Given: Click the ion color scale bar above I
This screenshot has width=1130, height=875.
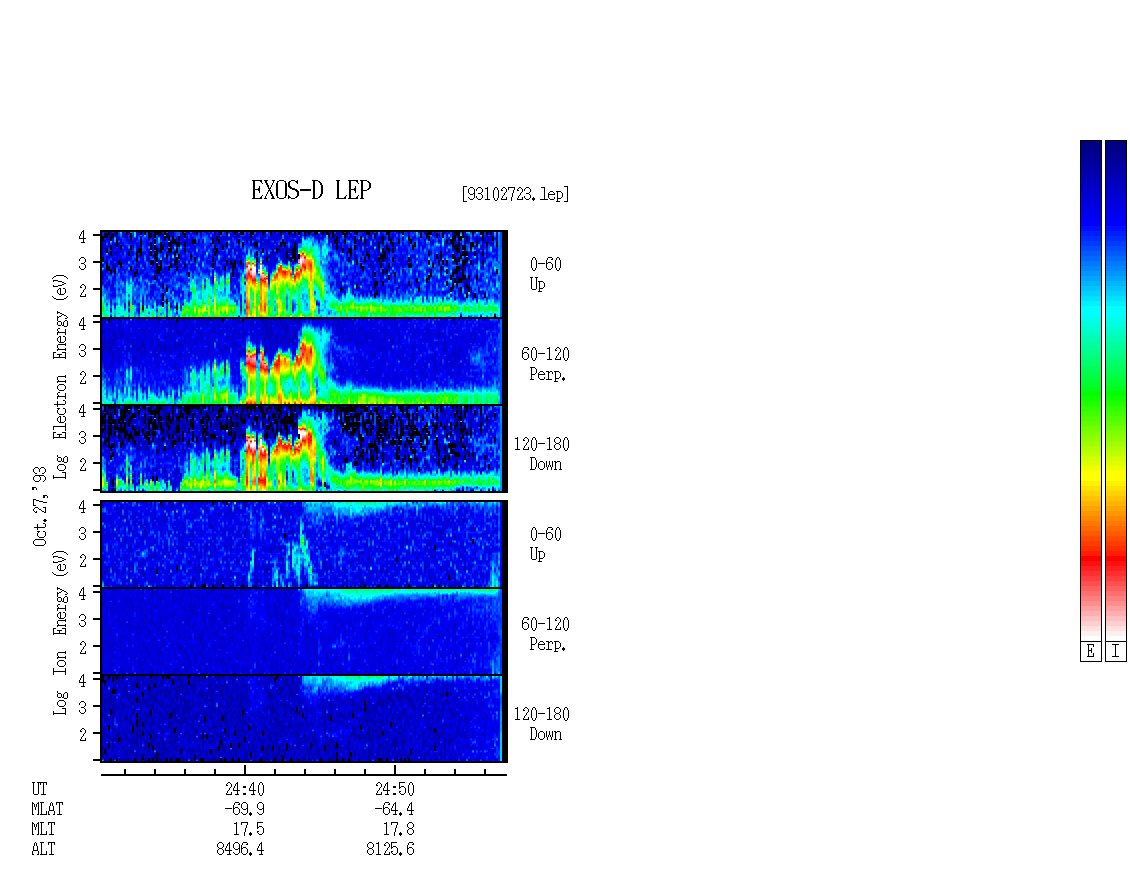Looking at the screenshot, I should (1116, 390).
